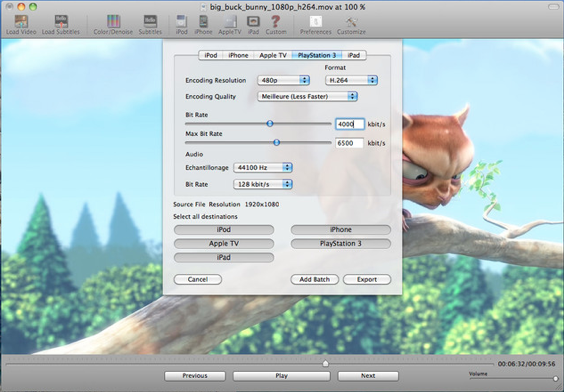This screenshot has height=392, width=564.
Task: Open the Echantillonage 44100 Hz dropdown
Action: (x=263, y=168)
